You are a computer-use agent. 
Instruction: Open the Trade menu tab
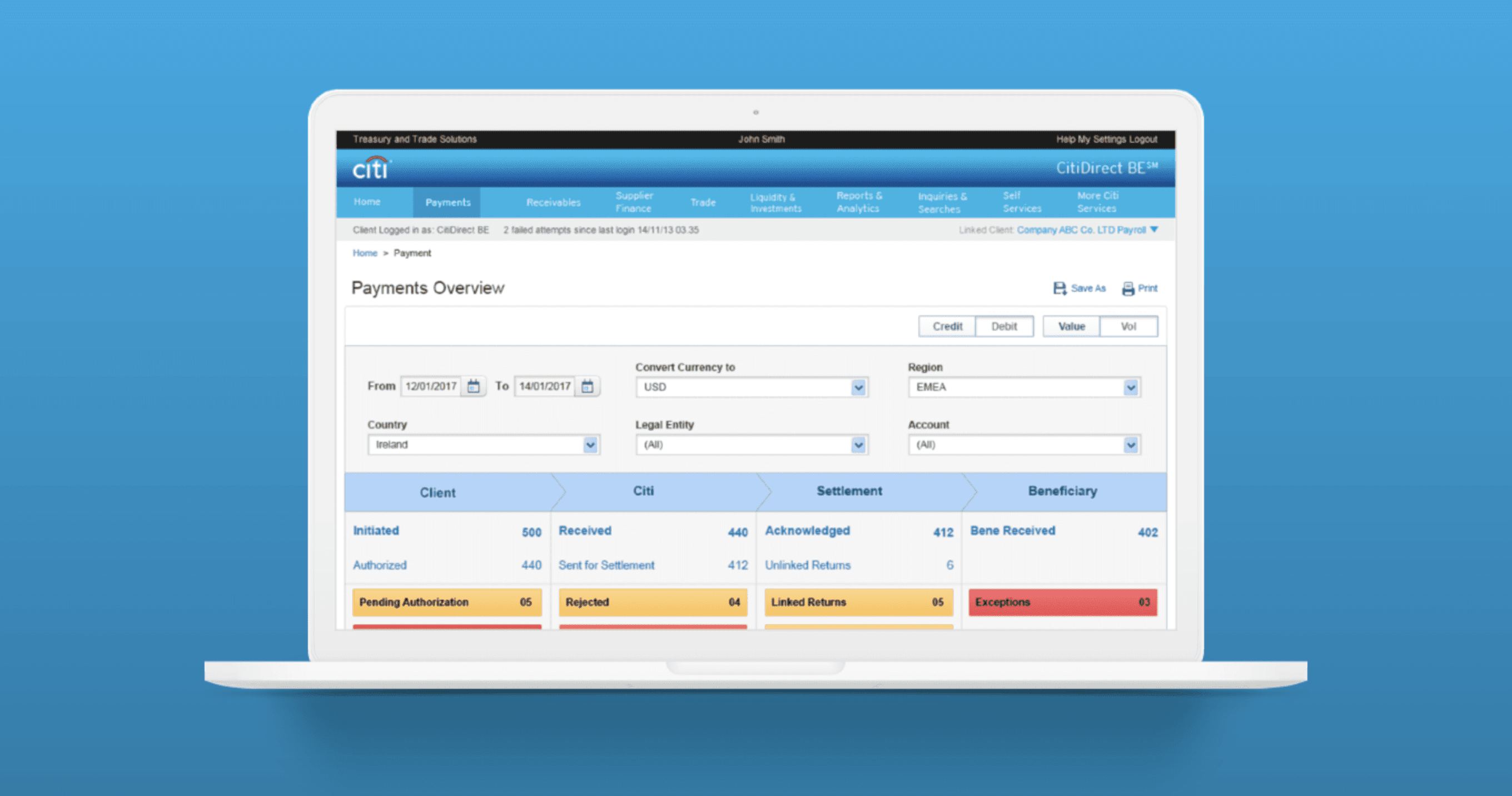(x=703, y=202)
